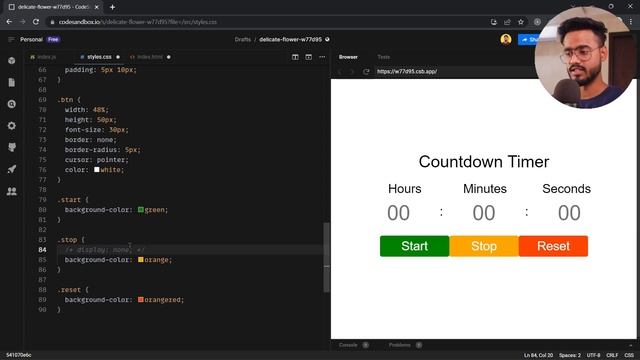Open the Sandbox Info cube icon in sidebar
This screenshot has width=640, height=360.
(x=11, y=60)
